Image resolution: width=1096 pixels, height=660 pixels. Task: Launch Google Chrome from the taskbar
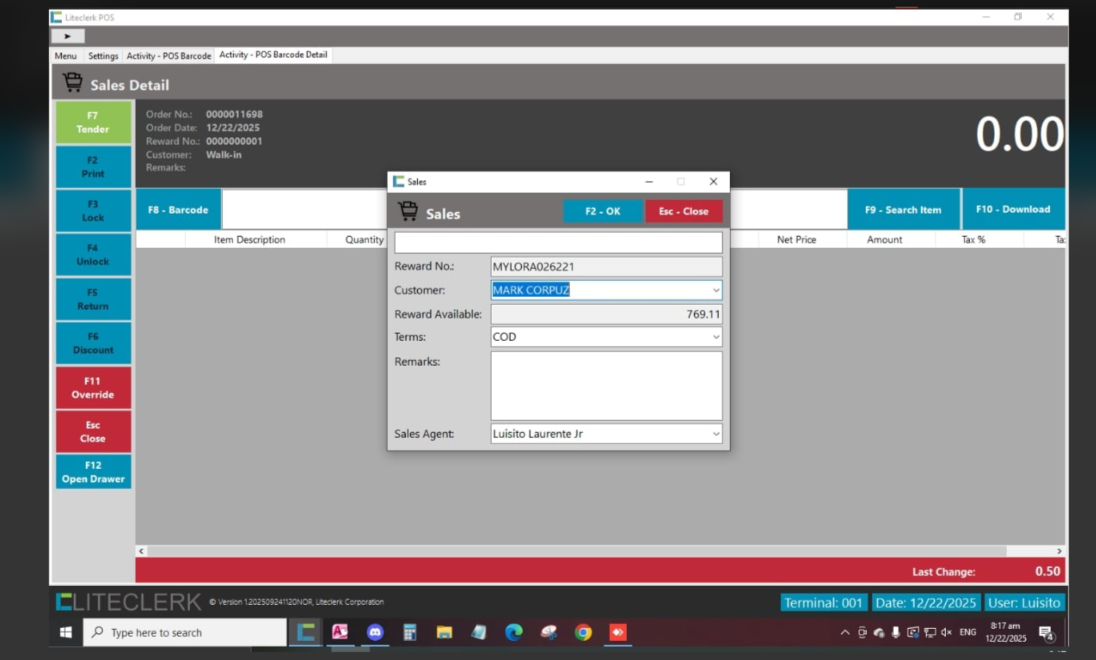tap(583, 632)
